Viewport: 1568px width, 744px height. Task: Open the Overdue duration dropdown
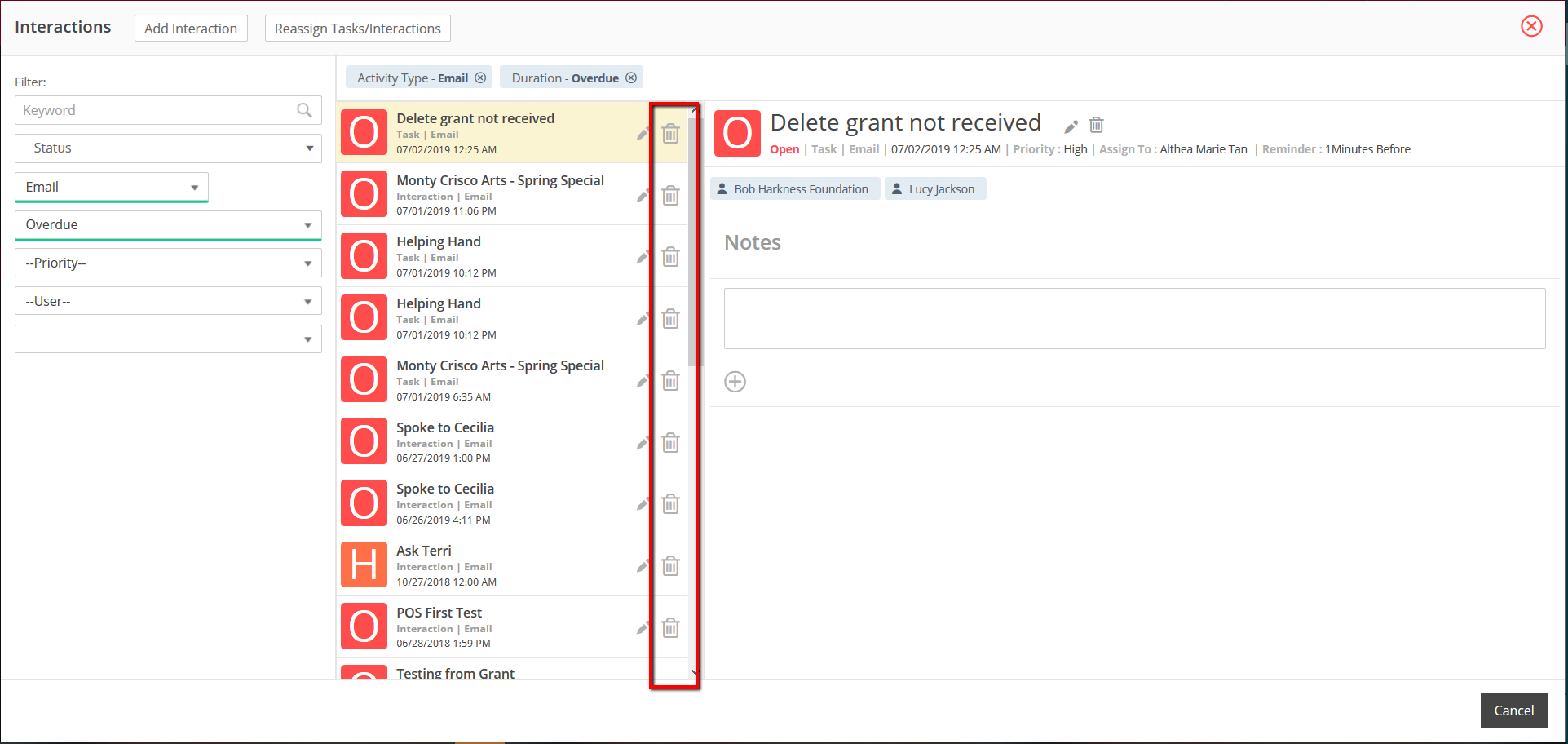168,225
